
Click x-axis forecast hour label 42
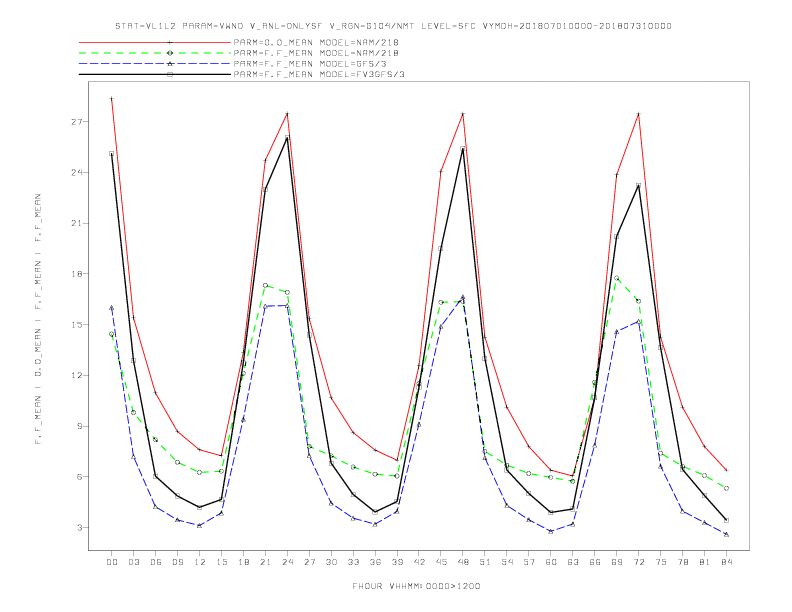coord(419,562)
